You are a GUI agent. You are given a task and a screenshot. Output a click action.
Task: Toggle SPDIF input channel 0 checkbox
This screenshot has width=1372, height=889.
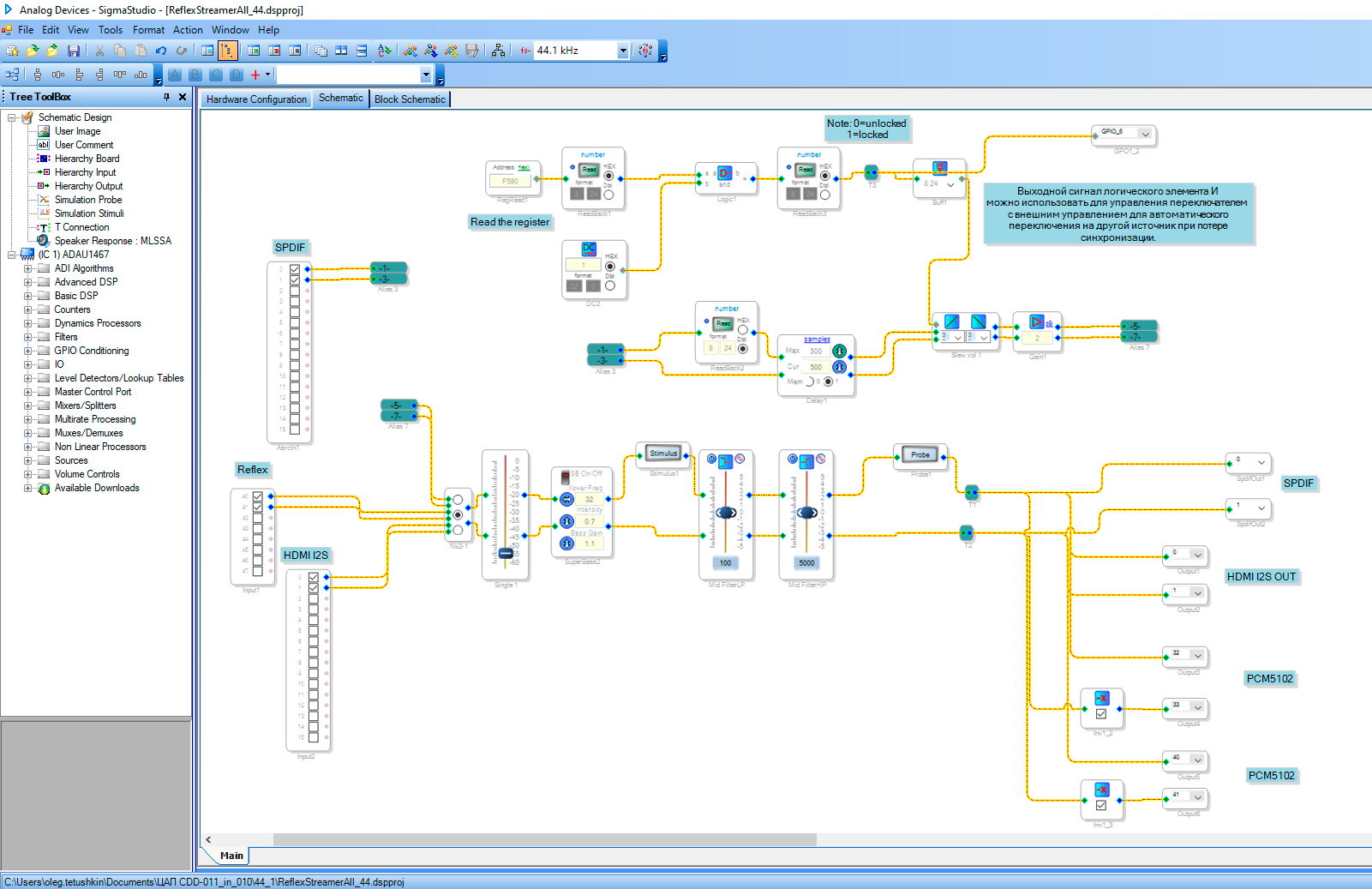click(x=295, y=269)
